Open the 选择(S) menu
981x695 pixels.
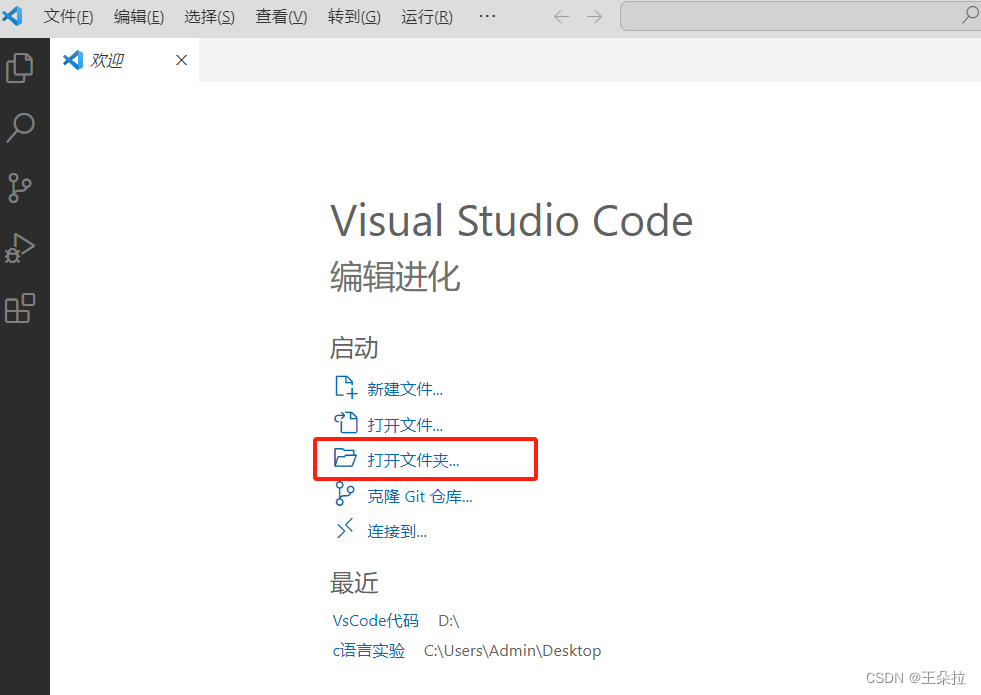[210, 17]
